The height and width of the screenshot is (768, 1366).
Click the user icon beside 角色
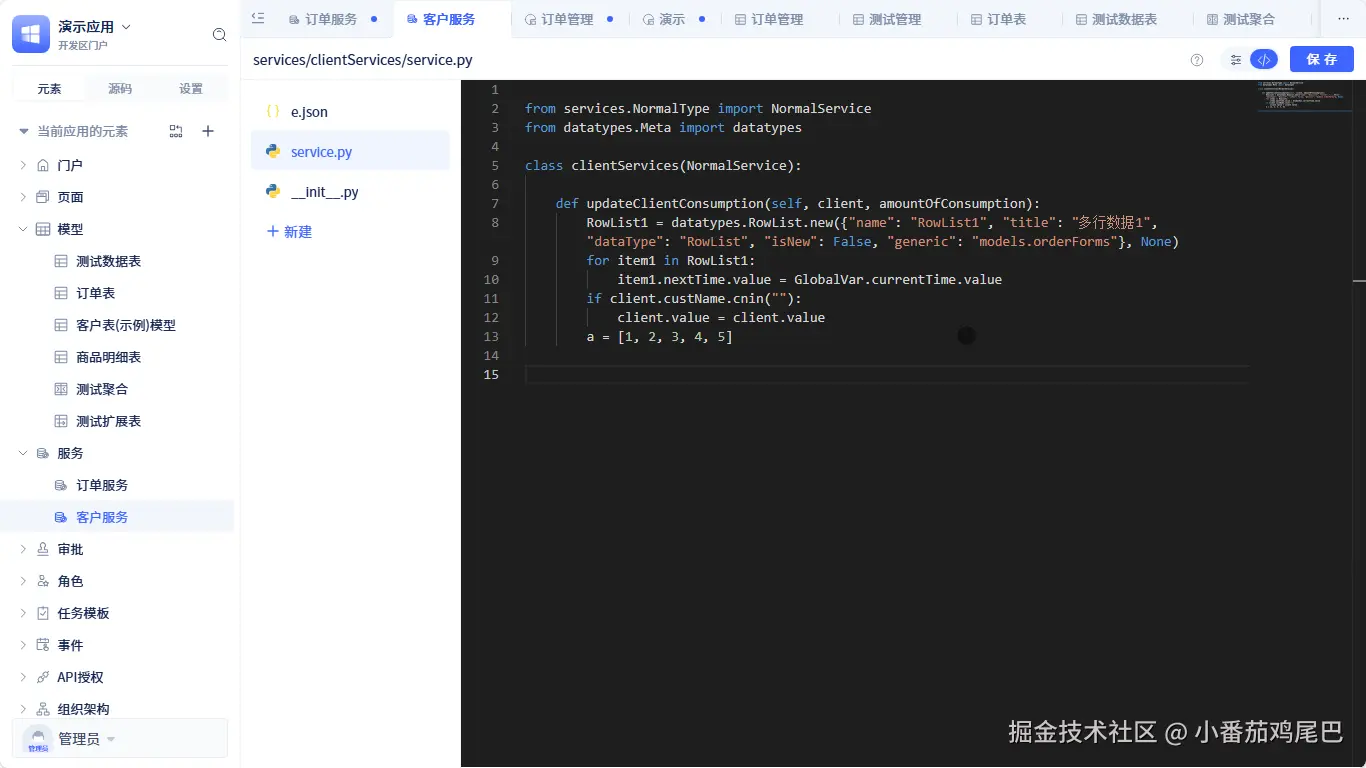42,581
